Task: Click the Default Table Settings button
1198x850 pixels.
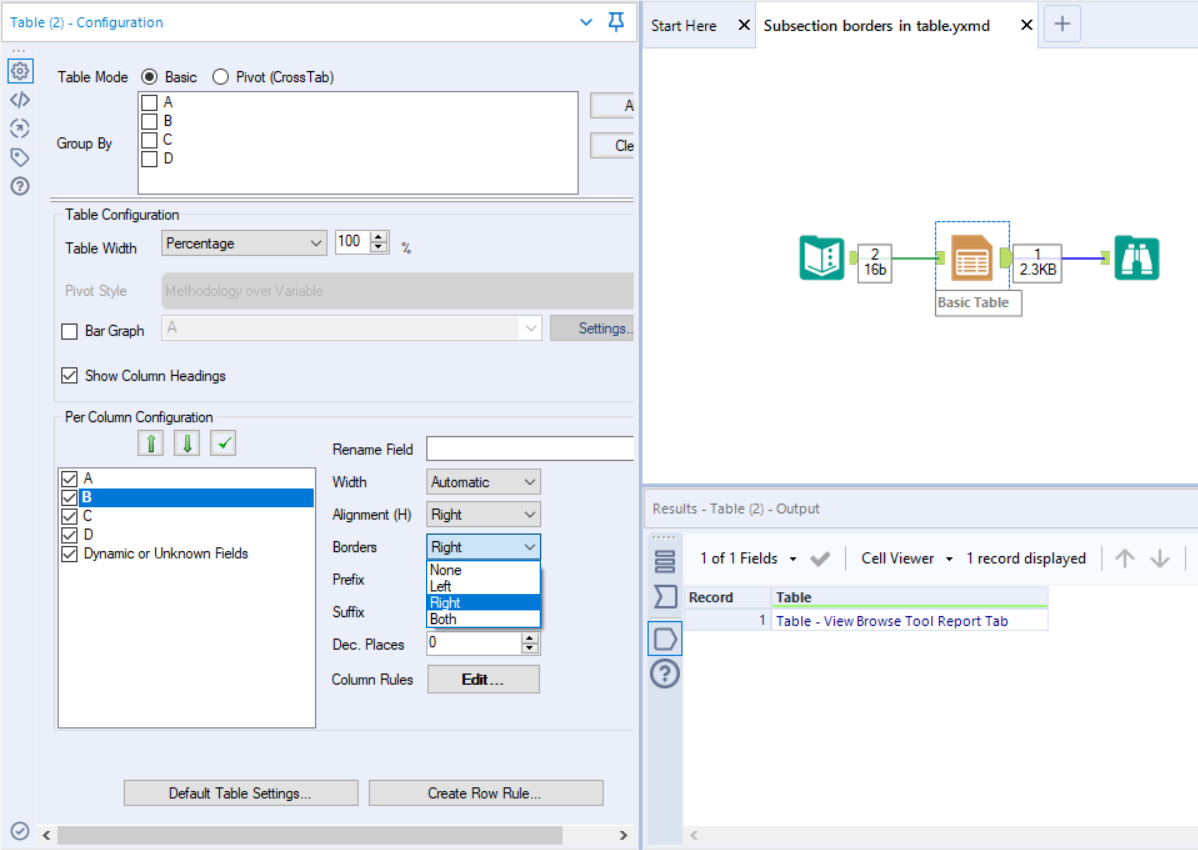Action: click(x=240, y=792)
